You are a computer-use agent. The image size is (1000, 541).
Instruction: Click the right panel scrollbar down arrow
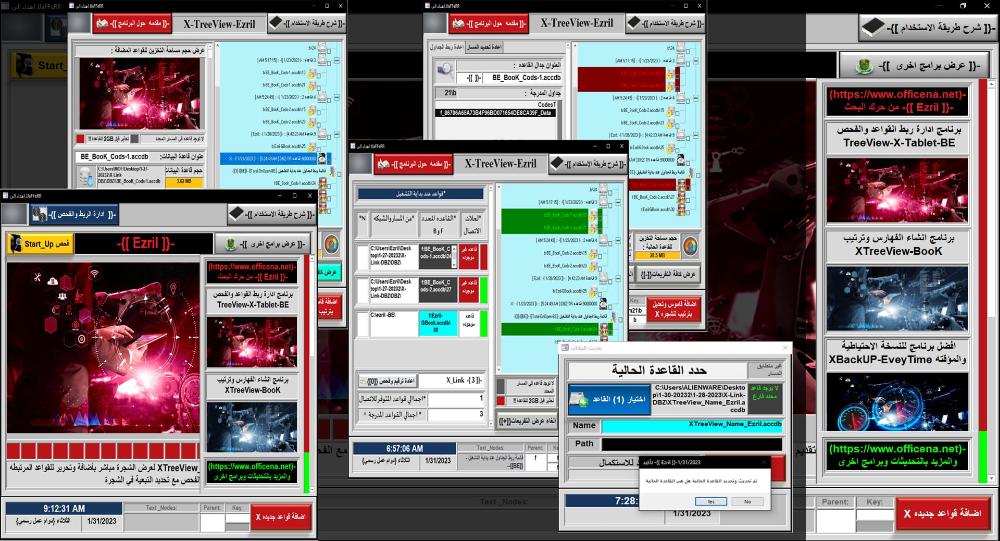[x=992, y=478]
